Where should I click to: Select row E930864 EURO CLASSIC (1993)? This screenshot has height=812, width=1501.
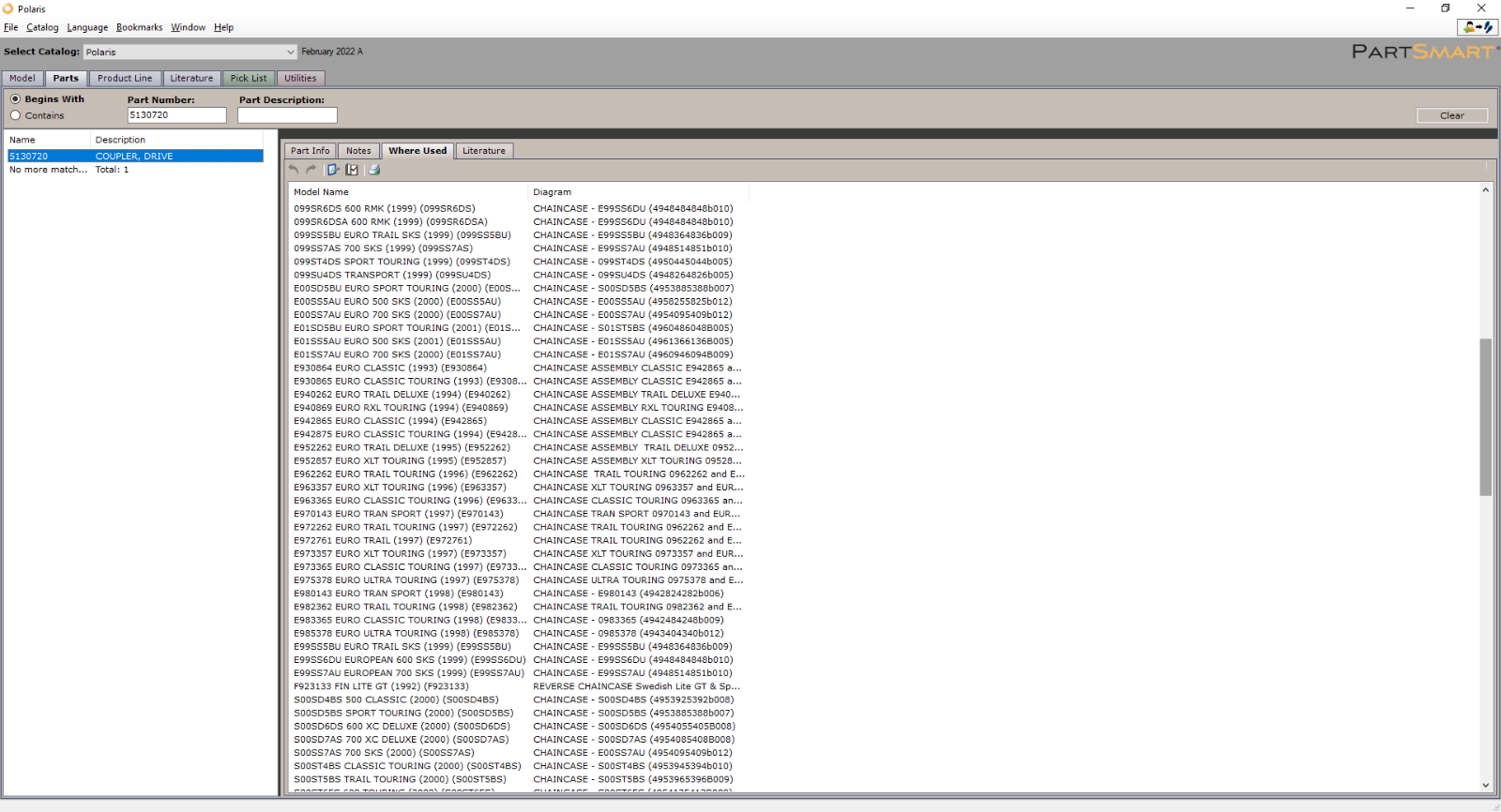click(390, 368)
